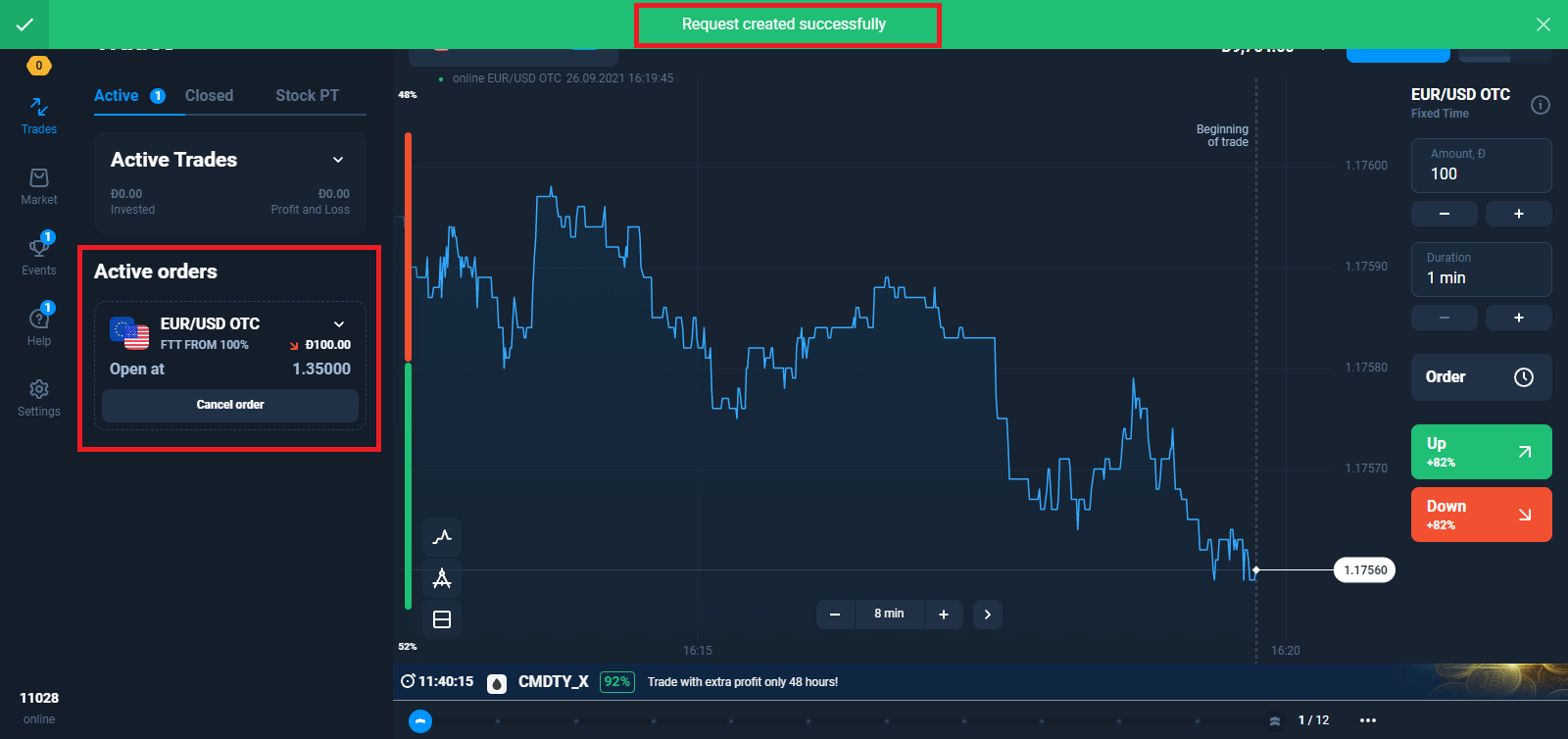Place a Down +82% trade
The image size is (1568, 739).
pyautogui.click(x=1481, y=515)
